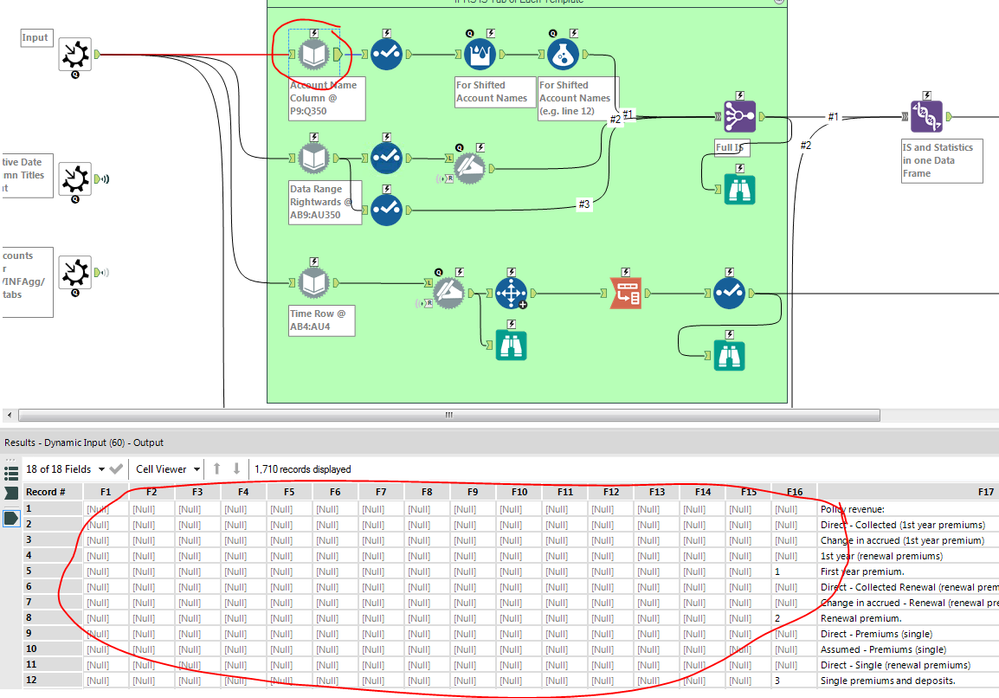Click the F9 column header
The height and width of the screenshot is (698, 999).
coord(473,492)
